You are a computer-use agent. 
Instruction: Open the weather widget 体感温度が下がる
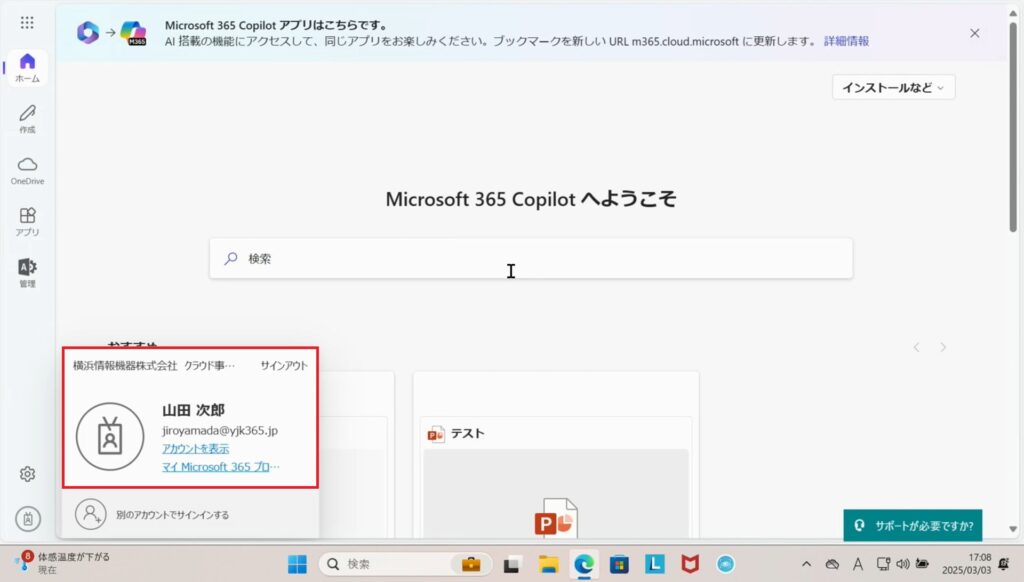pyautogui.click(x=63, y=563)
